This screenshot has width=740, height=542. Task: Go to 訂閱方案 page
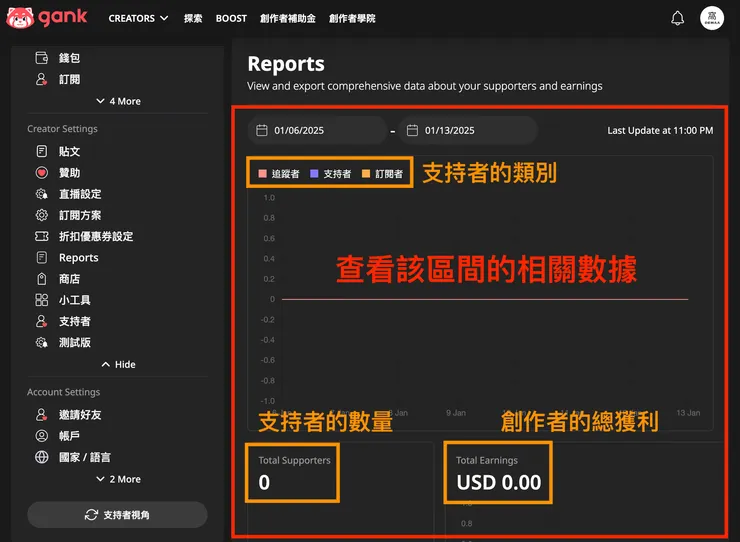point(80,215)
